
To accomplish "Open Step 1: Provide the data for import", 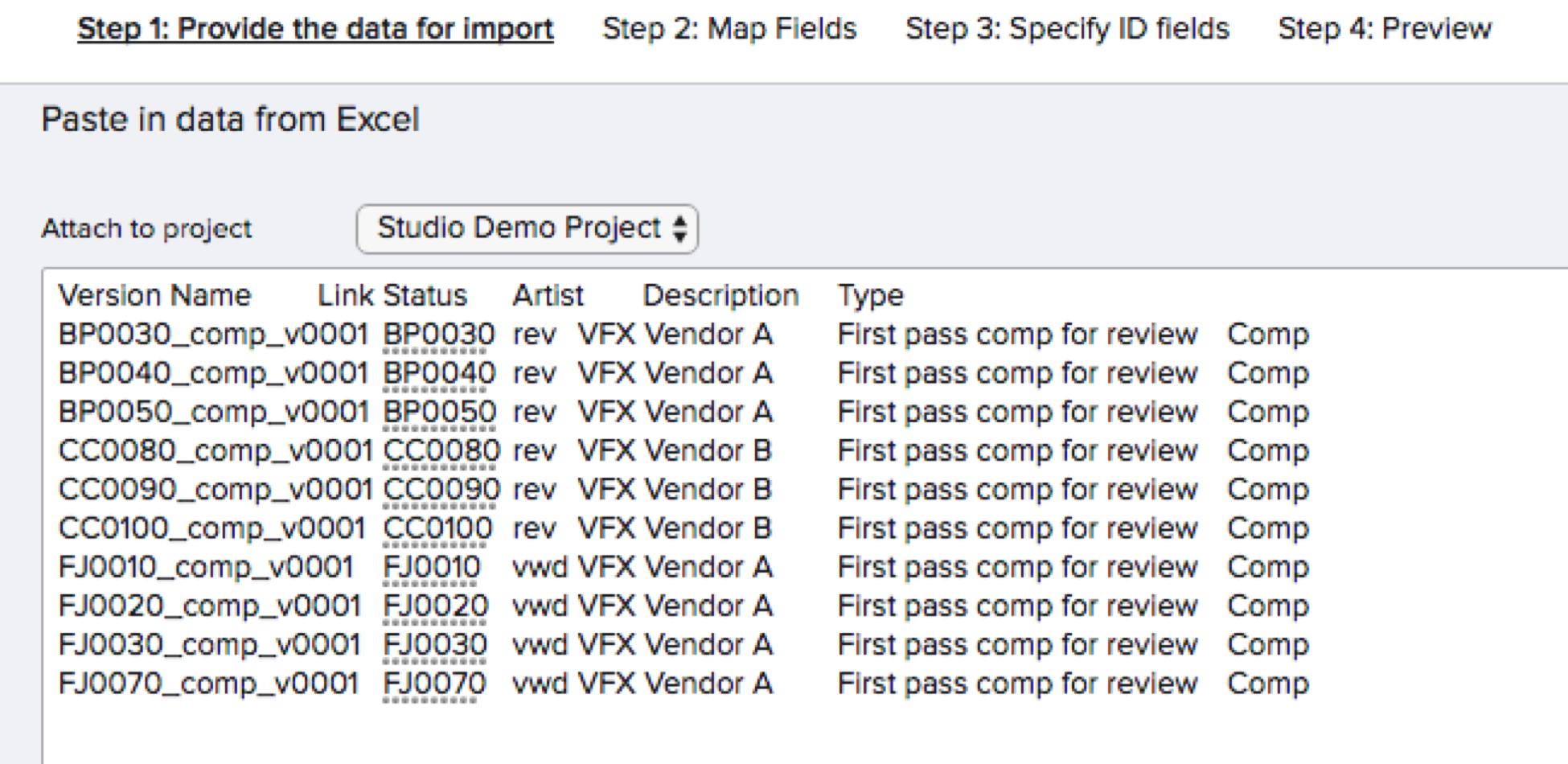I will (x=315, y=29).
